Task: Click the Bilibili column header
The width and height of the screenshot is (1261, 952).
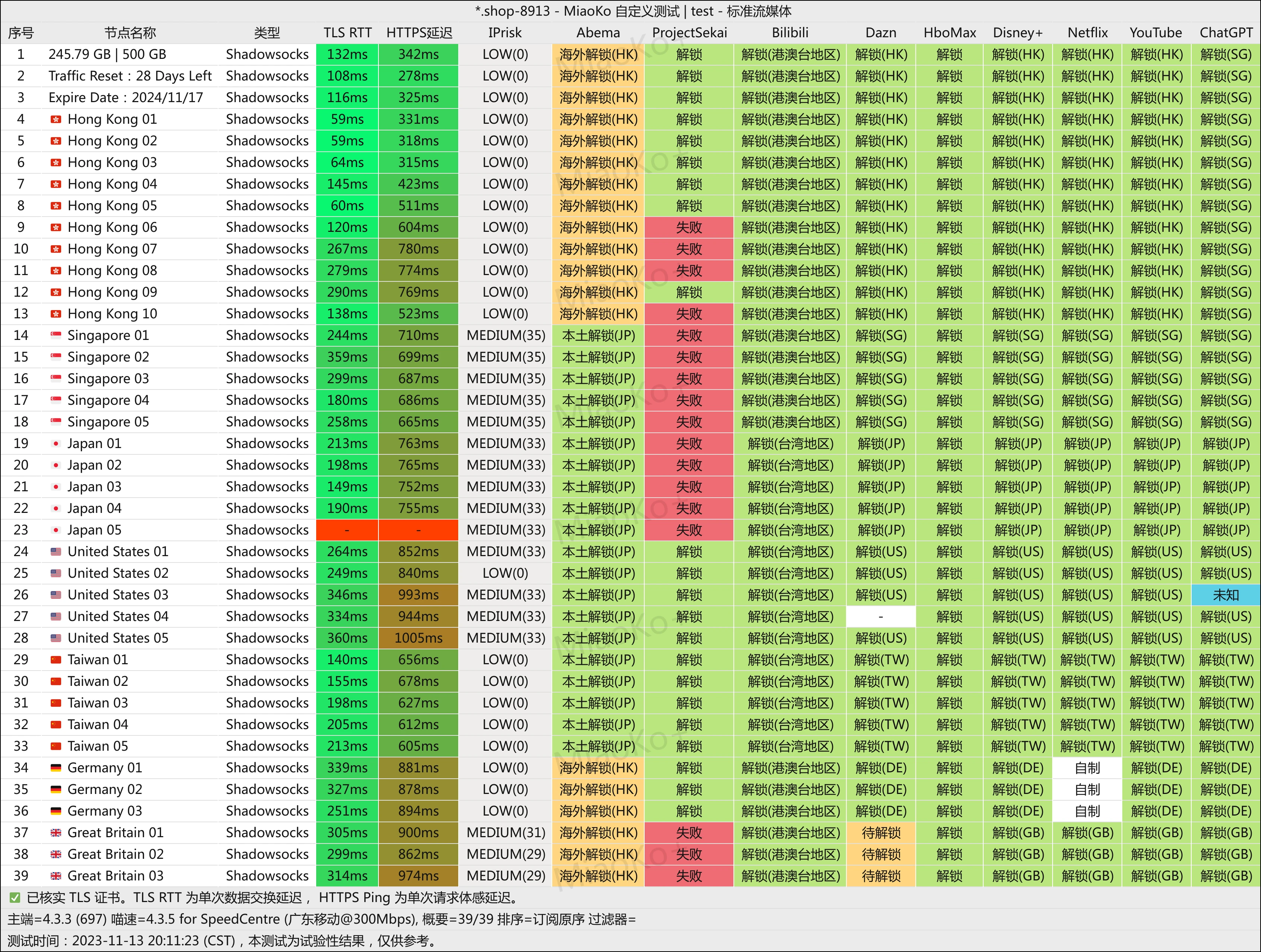Action: coord(790,33)
